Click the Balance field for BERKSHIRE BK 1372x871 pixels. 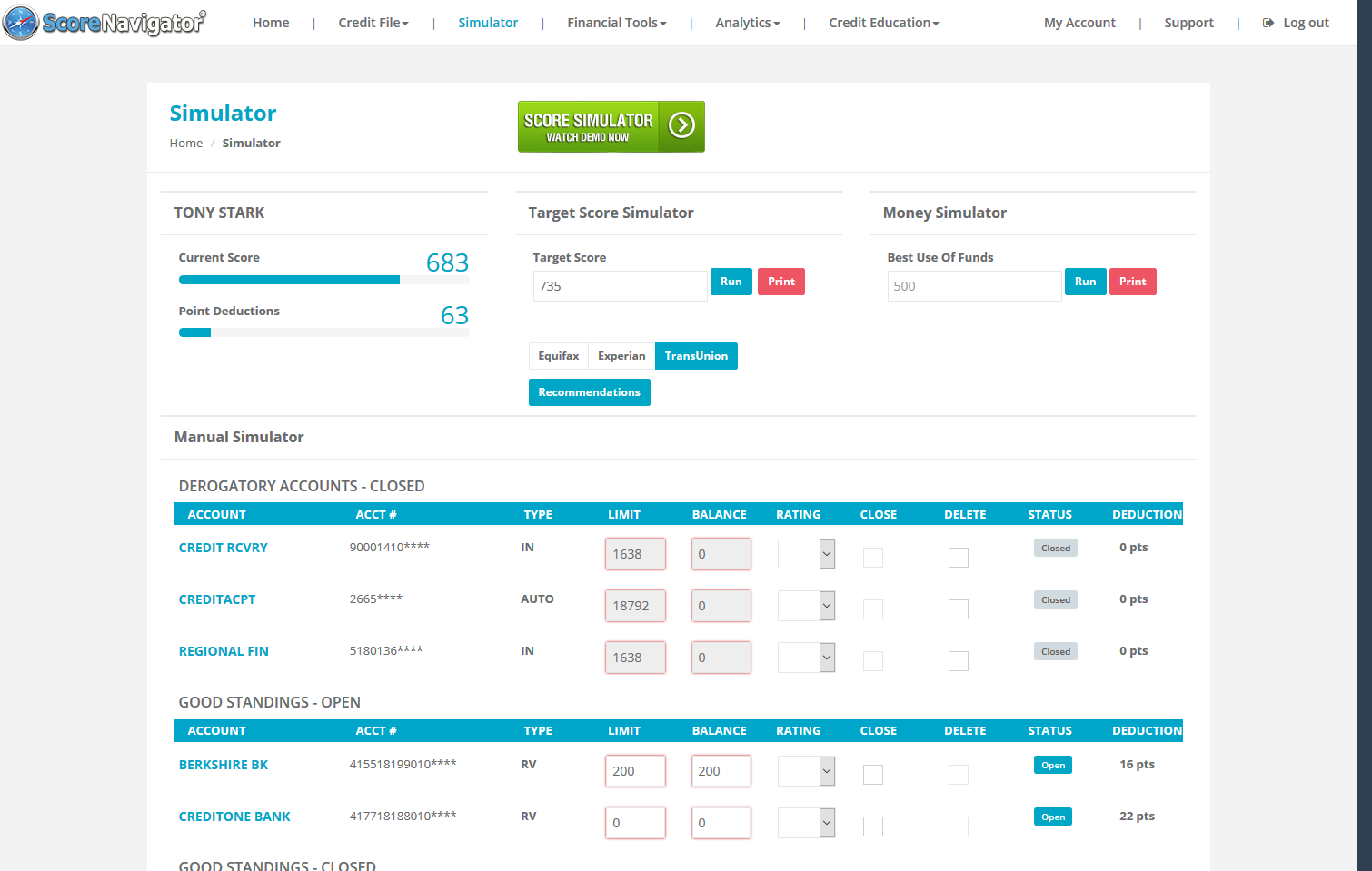click(721, 771)
